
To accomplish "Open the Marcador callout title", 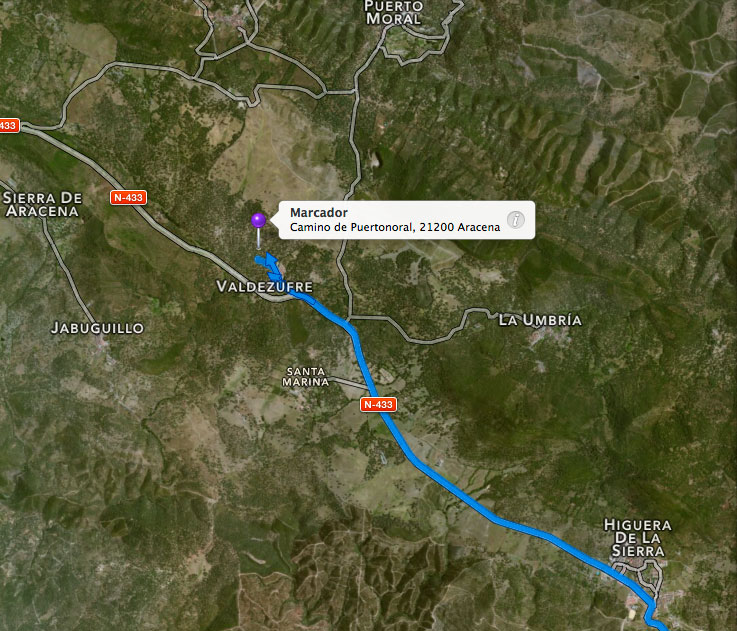I will (x=319, y=213).
